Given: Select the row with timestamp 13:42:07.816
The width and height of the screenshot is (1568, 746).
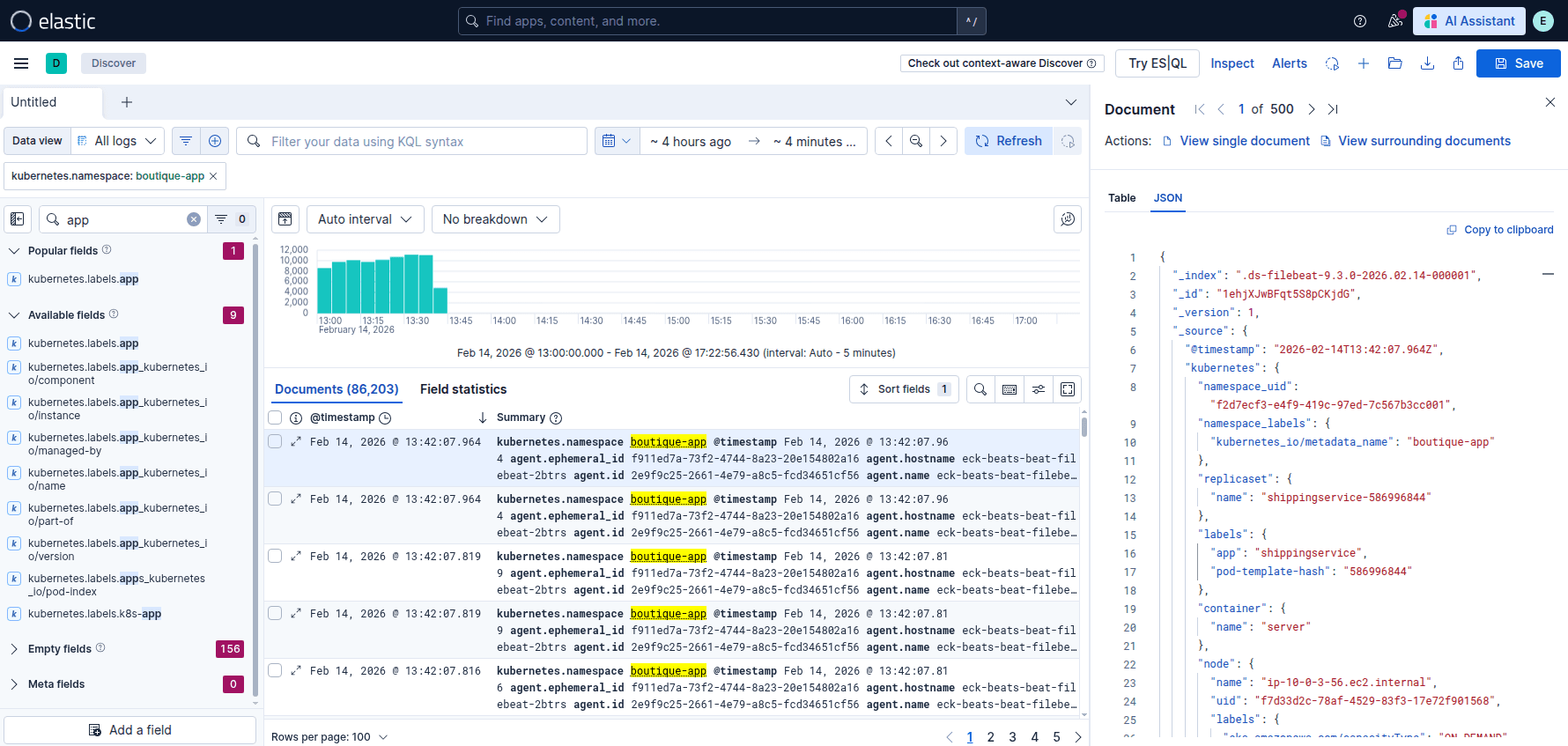Looking at the screenshot, I should click(x=275, y=670).
